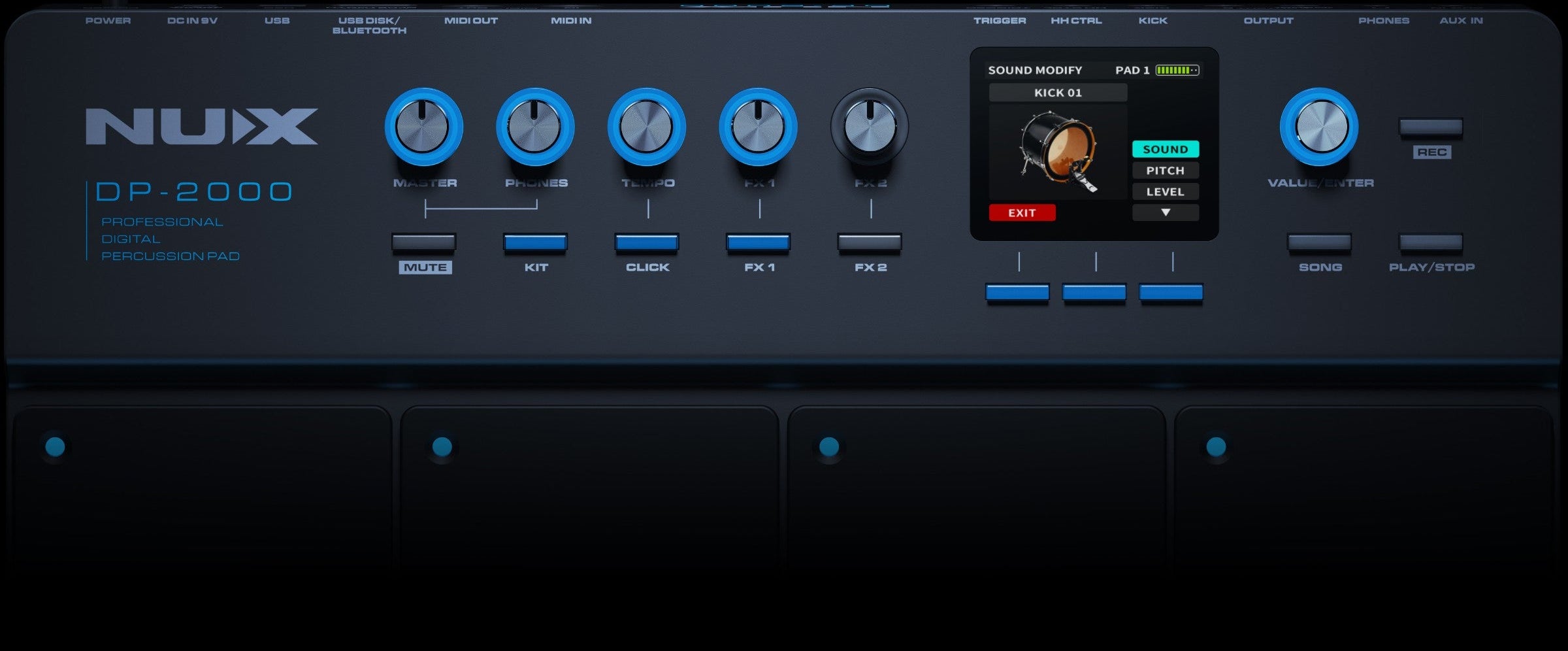Image resolution: width=1568 pixels, height=651 pixels.
Task: Adjust the PHONES knob
Action: click(x=535, y=127)
